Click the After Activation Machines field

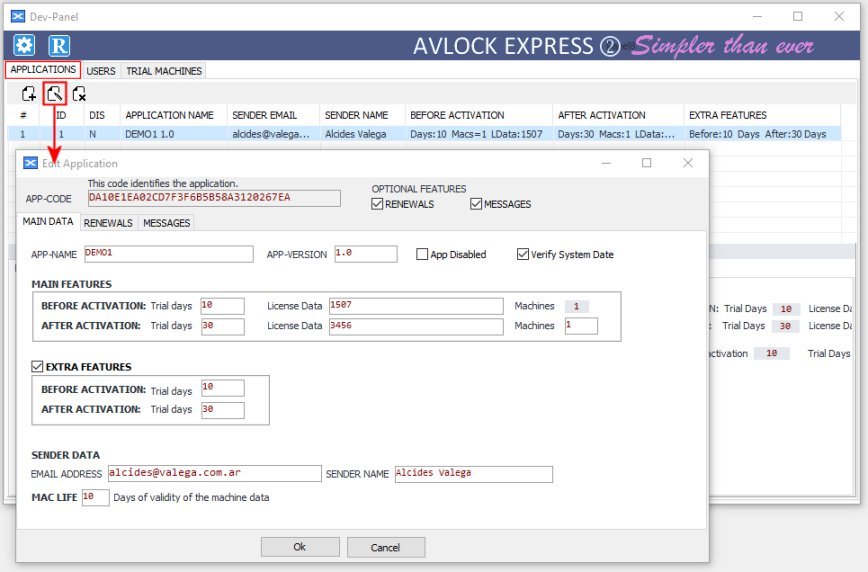click(x=581, y=326)
